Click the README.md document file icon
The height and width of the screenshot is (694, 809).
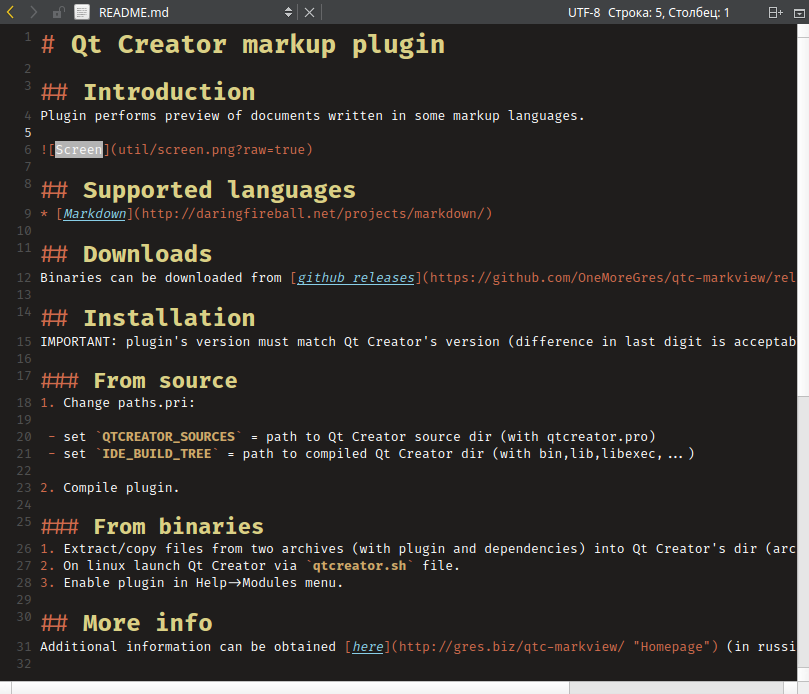point(82,12)
